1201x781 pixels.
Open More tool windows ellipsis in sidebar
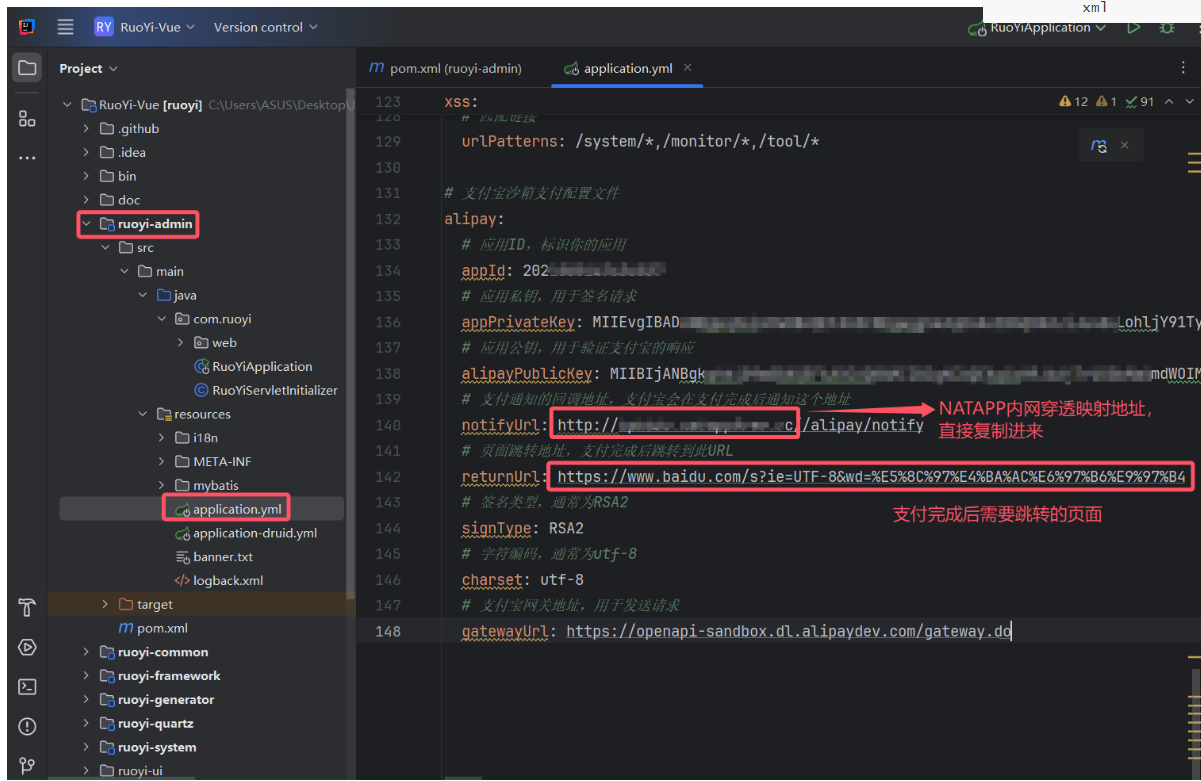click(27, 158)
